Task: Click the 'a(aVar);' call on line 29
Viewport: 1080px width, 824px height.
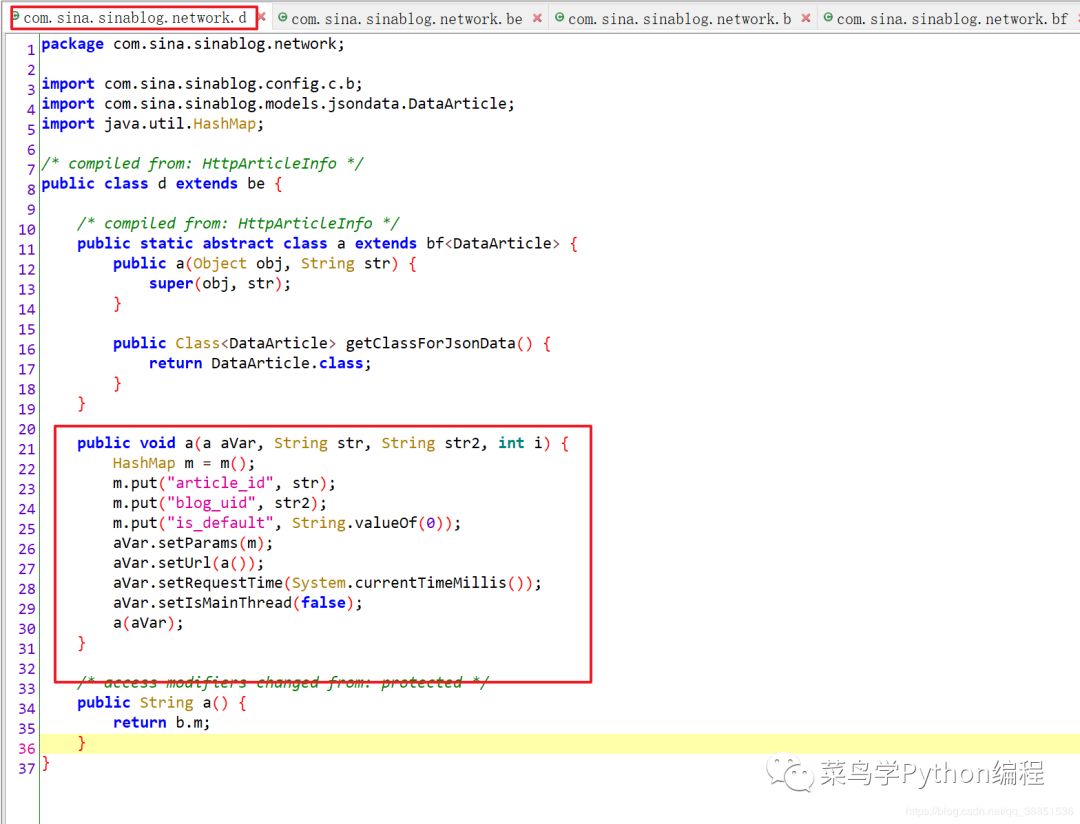Action: (x=148, y=624)
